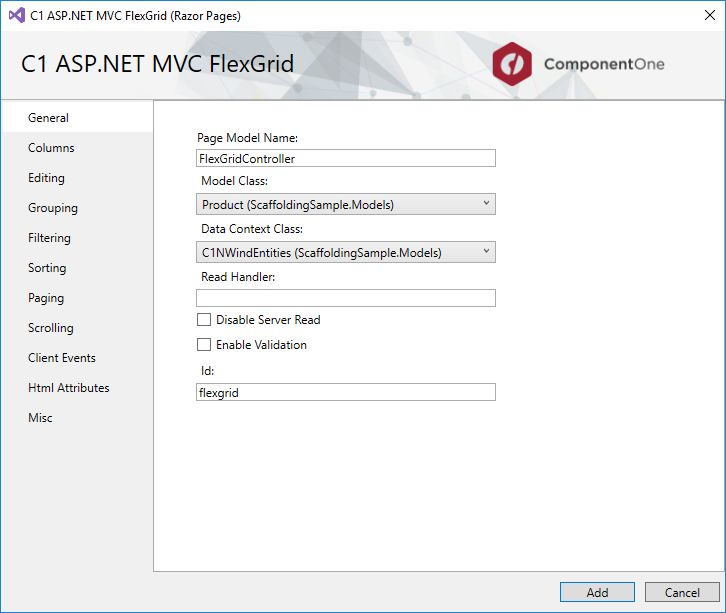Click the ComponentOne hexagon logo
Viewport: 726px width, 613px height.
[x=512, y=64]
